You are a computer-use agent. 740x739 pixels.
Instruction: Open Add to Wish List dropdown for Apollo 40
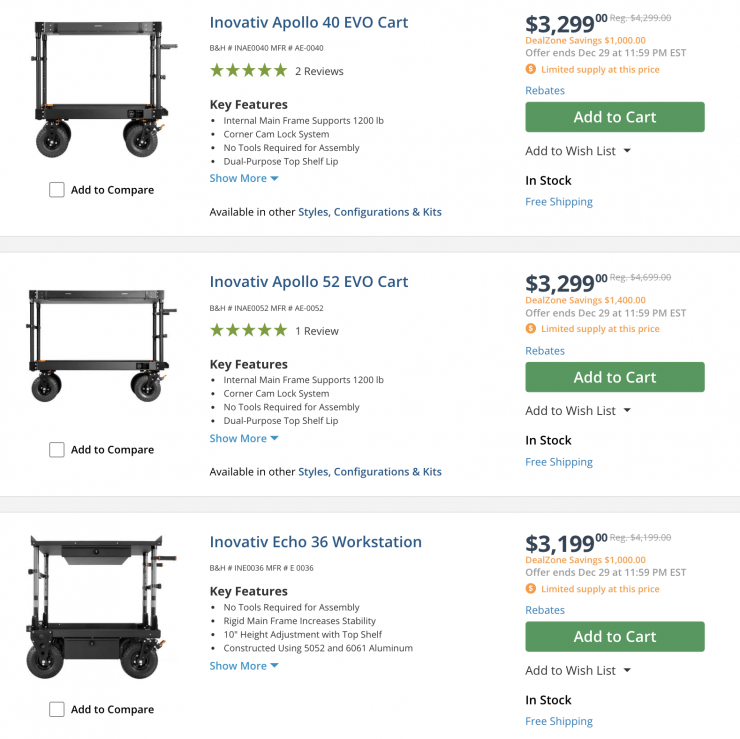[578, 151]
